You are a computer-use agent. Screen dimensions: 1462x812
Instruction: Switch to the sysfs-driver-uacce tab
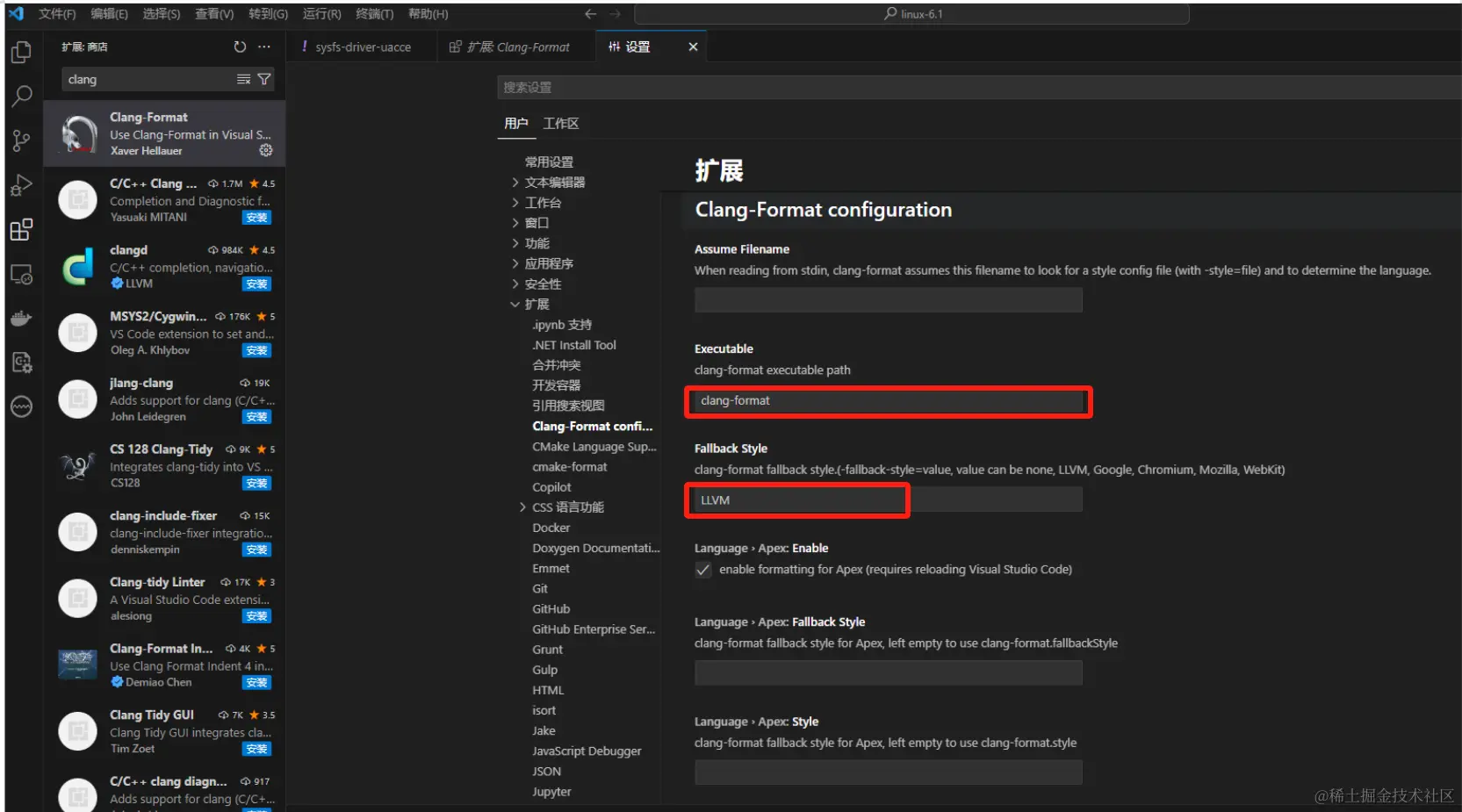click(363, 47)
